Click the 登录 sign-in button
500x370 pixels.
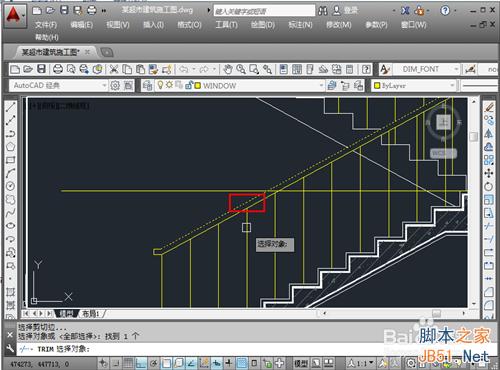point(351,11)
